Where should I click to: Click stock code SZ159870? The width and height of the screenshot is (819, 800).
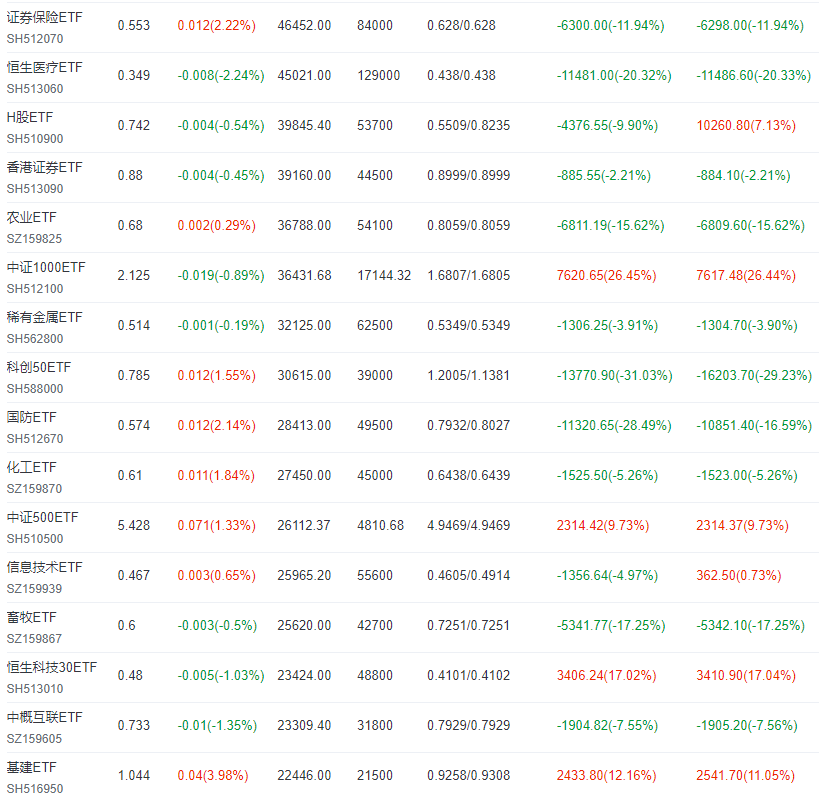(x=34, y=489)
